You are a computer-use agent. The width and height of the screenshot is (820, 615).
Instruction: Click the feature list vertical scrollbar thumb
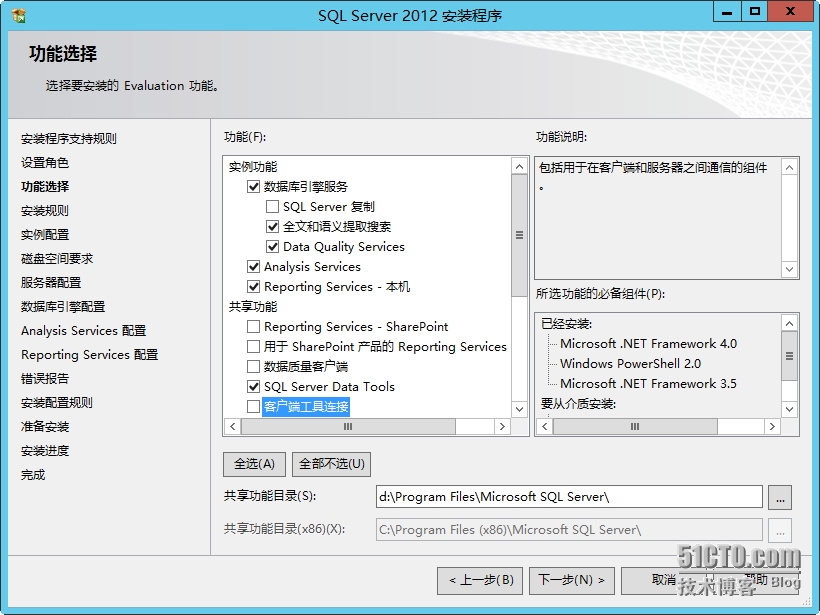tap(519, 235)
